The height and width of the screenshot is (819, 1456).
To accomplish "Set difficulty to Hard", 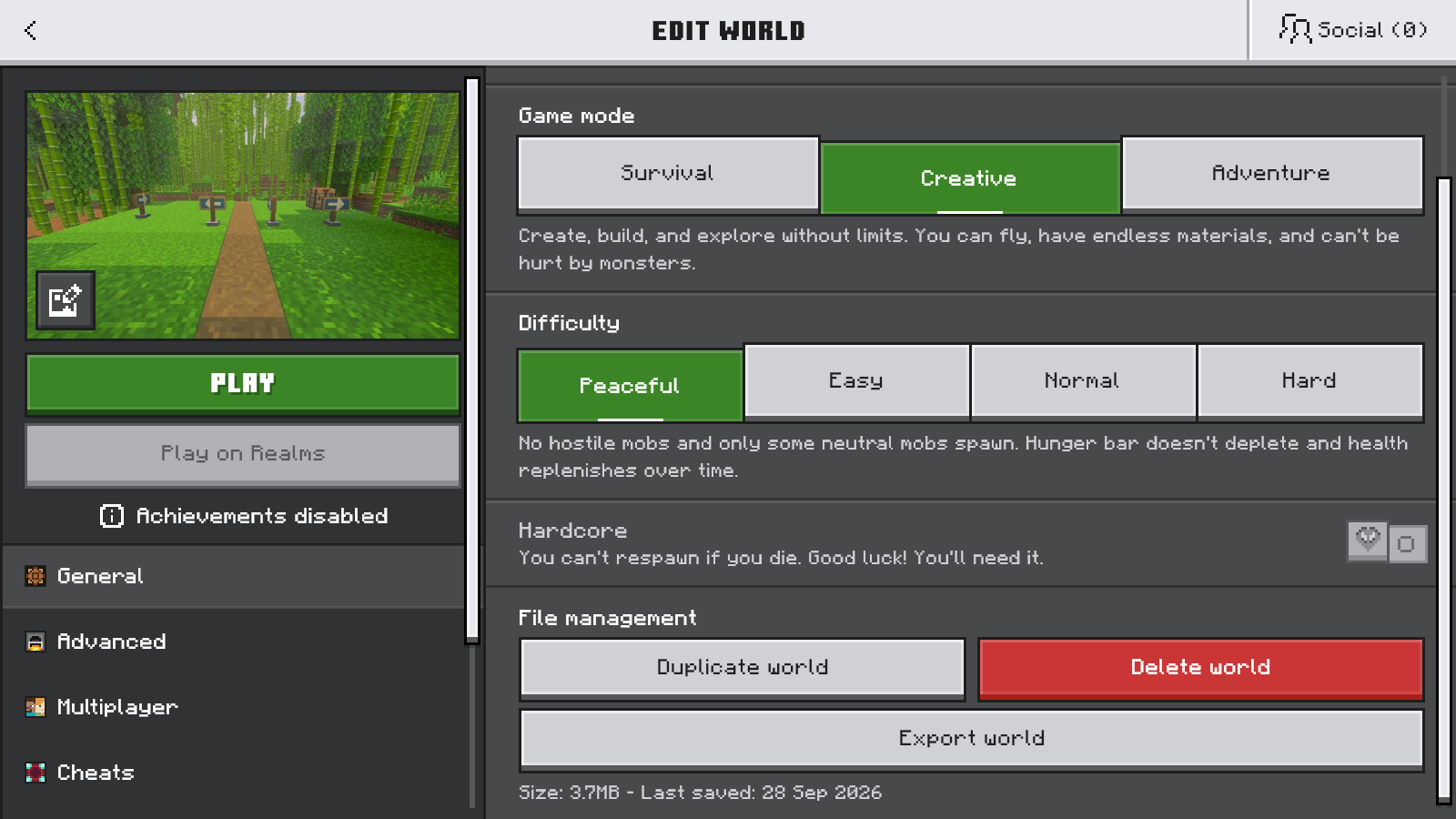I will 1310,380.
